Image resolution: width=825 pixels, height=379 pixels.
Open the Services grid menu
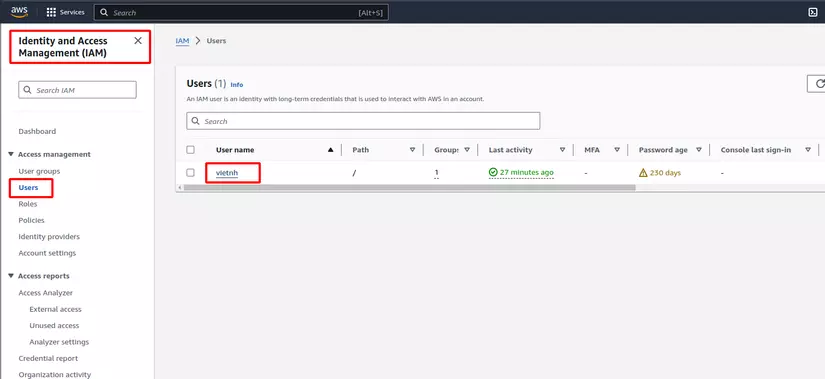coord(51,12)
